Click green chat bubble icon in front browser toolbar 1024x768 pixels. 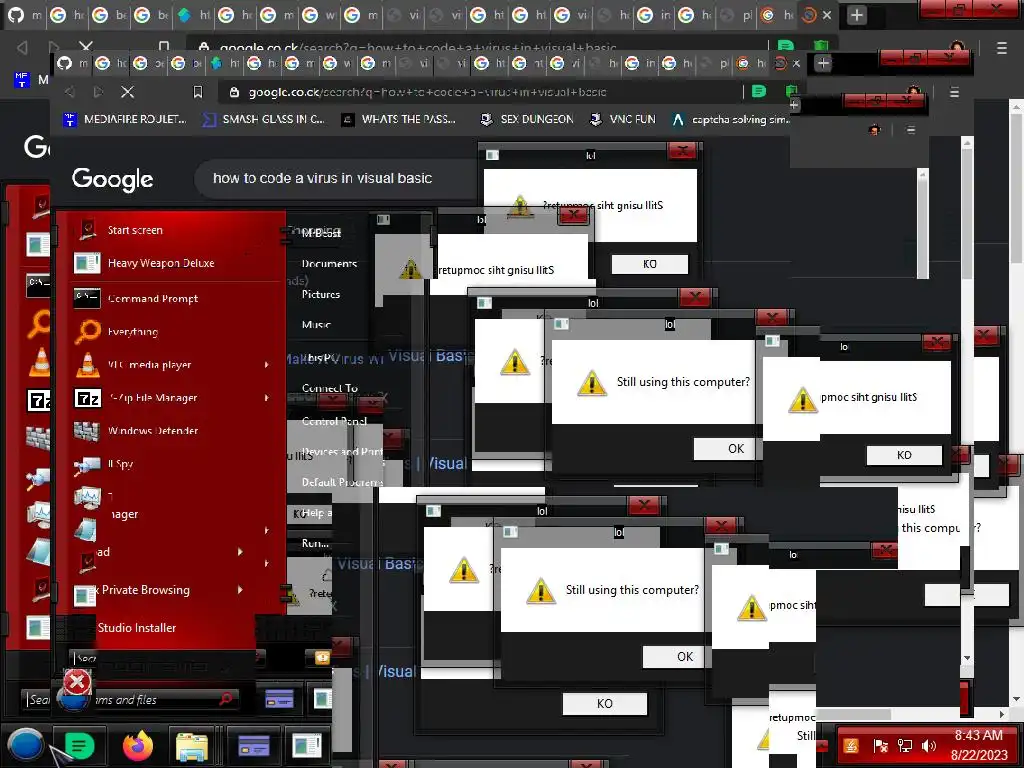(758, 91)
